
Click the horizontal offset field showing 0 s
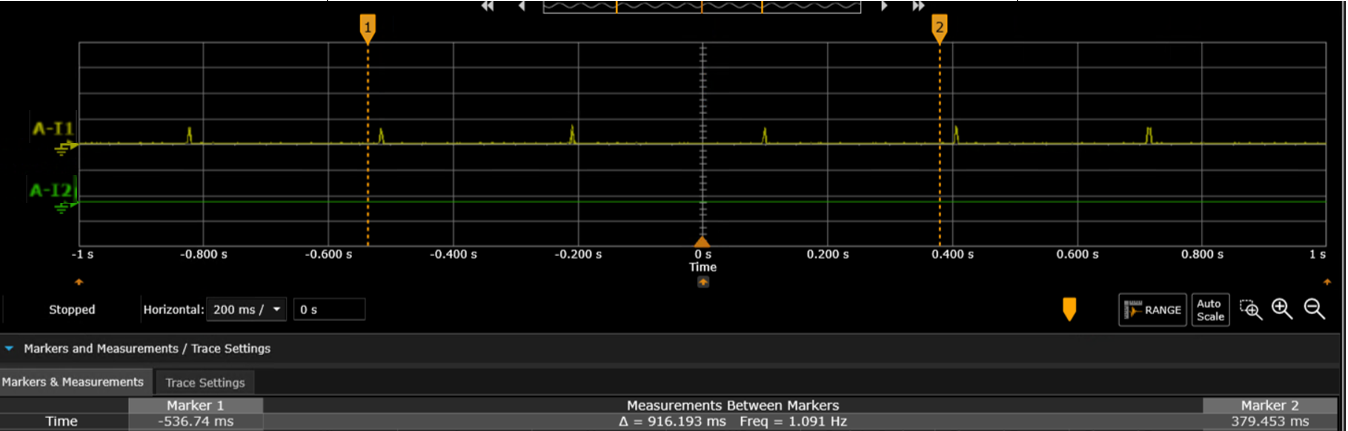coord(329,310)
